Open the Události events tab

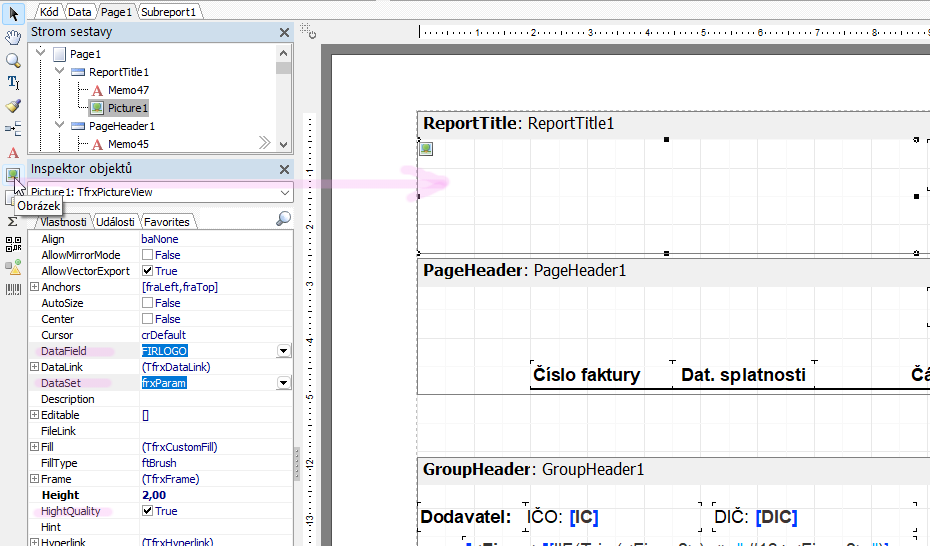point(117,222)
